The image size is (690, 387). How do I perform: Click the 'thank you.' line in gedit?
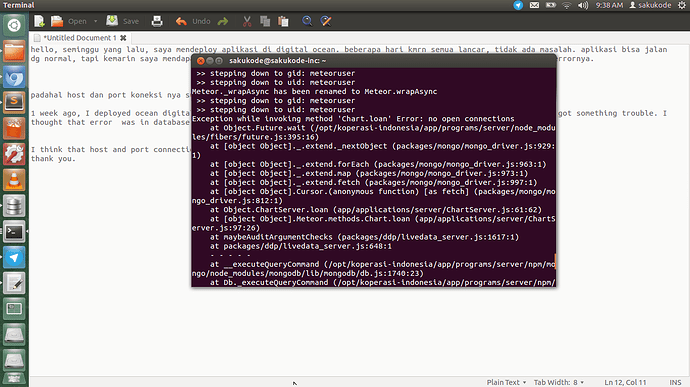point(53,158)
